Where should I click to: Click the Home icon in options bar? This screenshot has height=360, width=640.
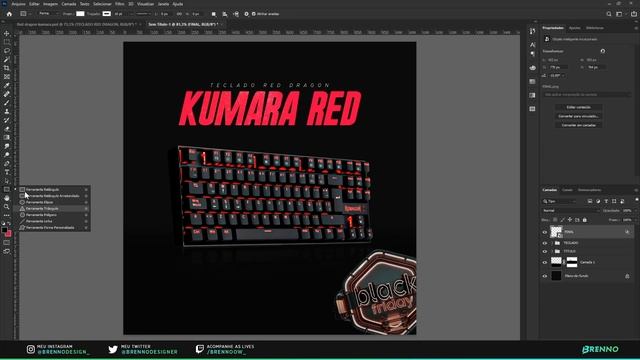pyautogui.click(x=9, y=14)
